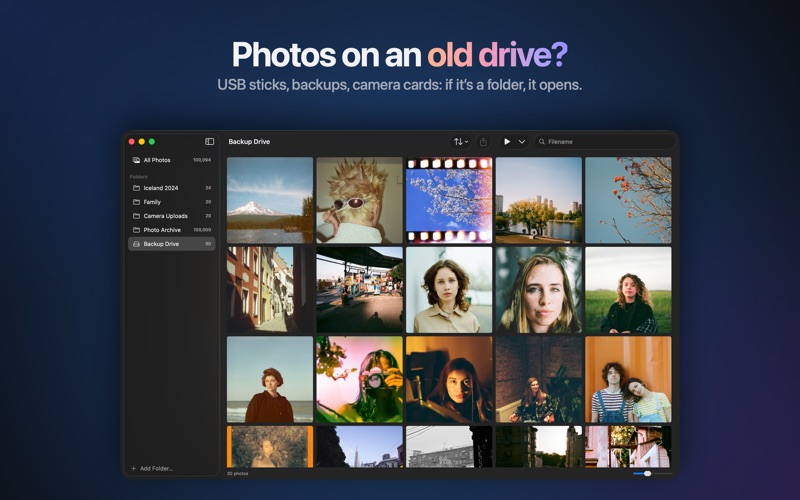Click the green zoom window button
This screenshot has height=500, width=800.
pos(152,142)
